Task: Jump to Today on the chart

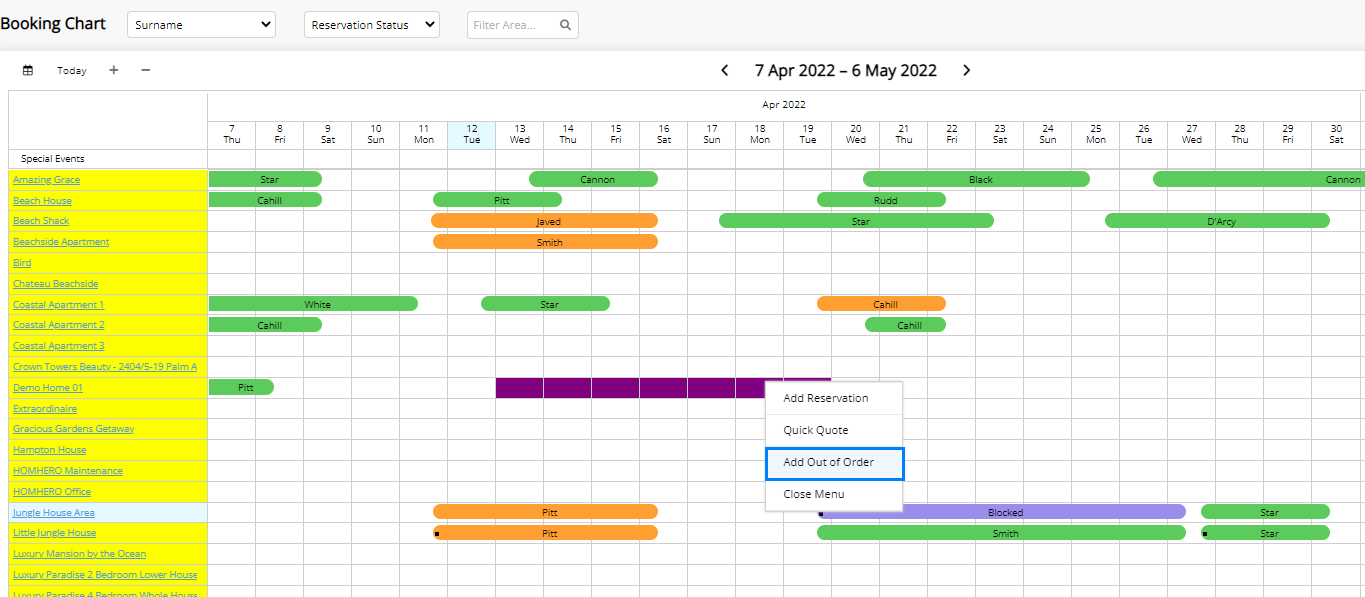Action: coord(72,71)
